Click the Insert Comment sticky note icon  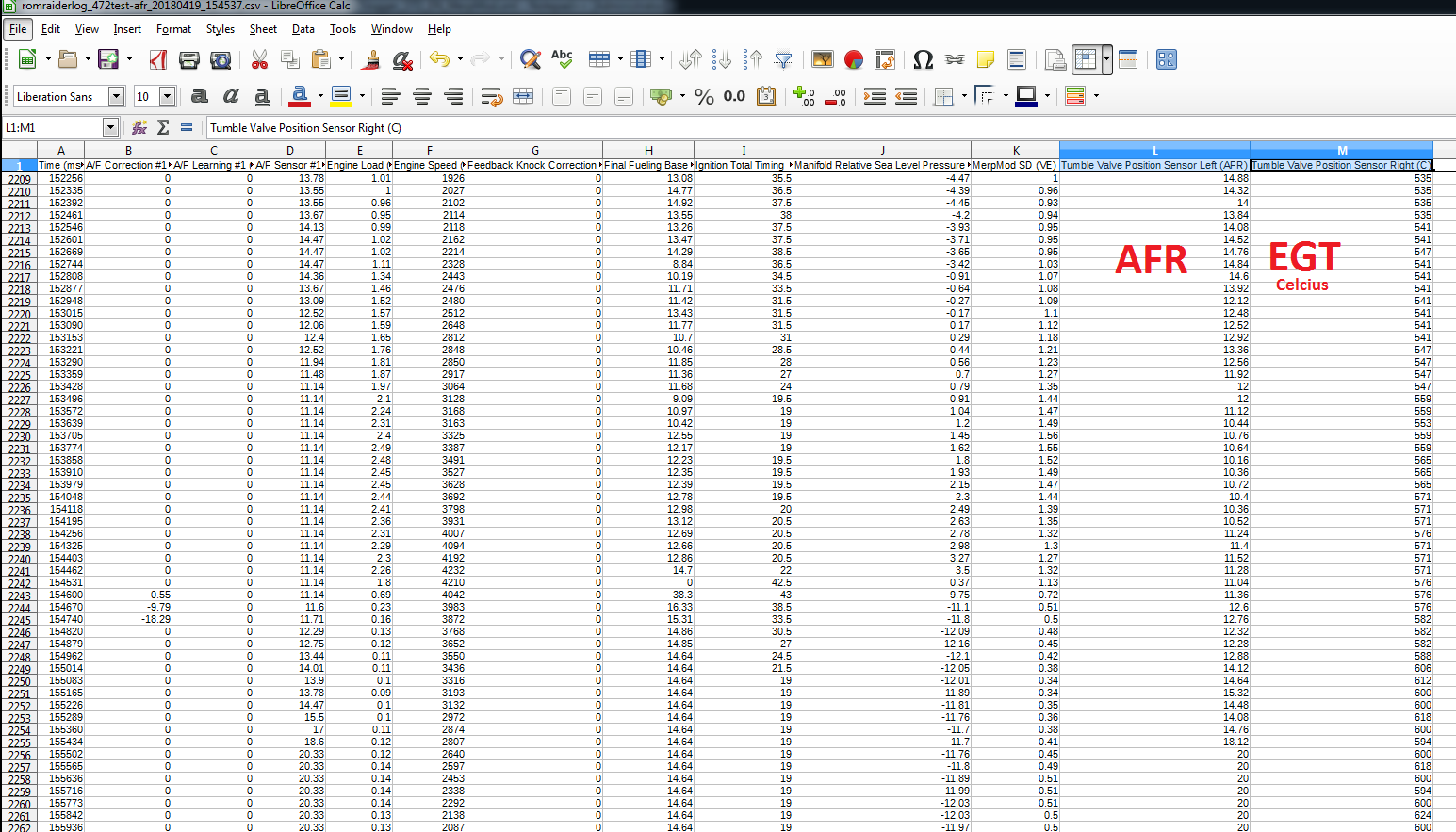point(986,60)
